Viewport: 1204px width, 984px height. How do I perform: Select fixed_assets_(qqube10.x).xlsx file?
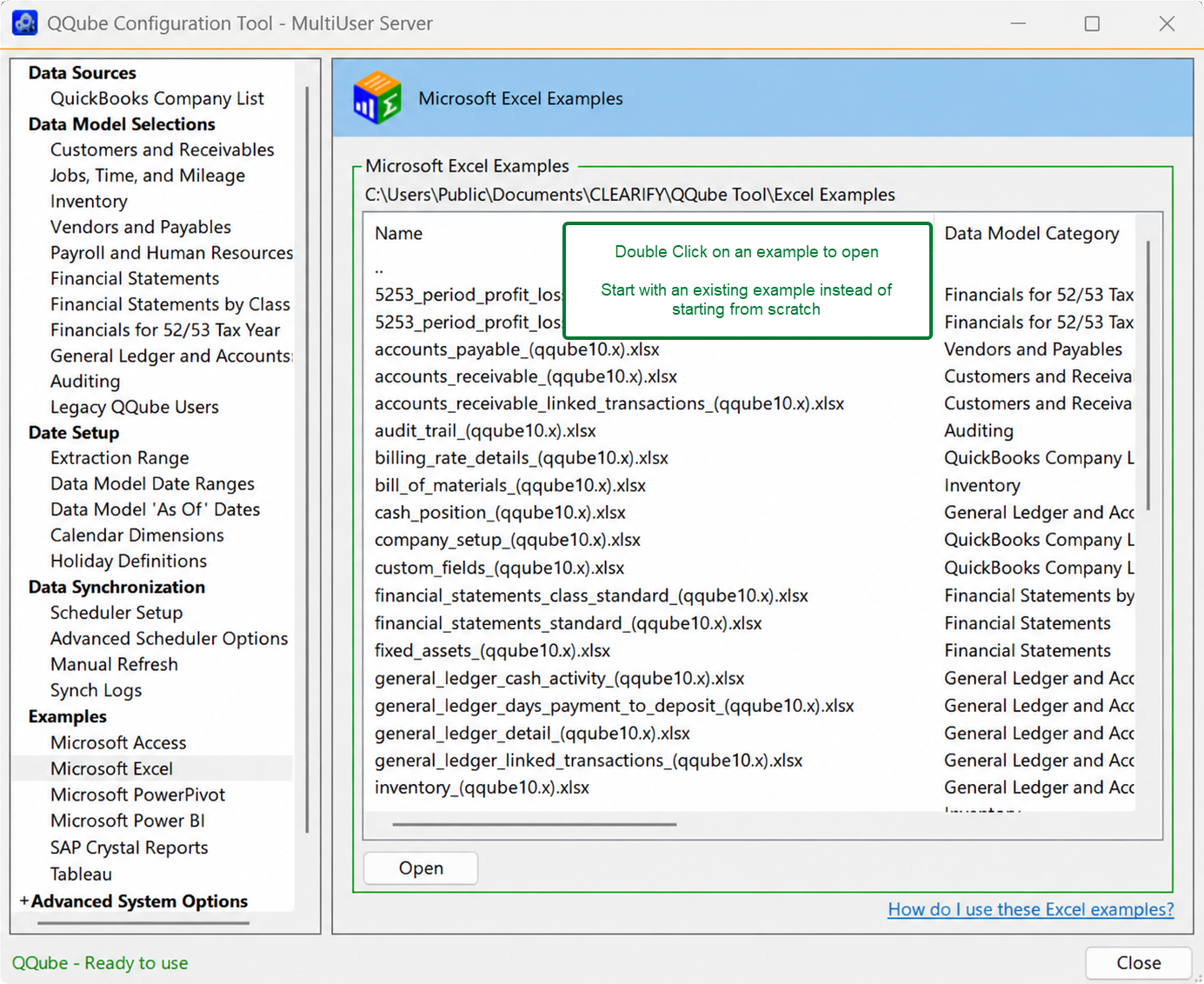point(493,651)
